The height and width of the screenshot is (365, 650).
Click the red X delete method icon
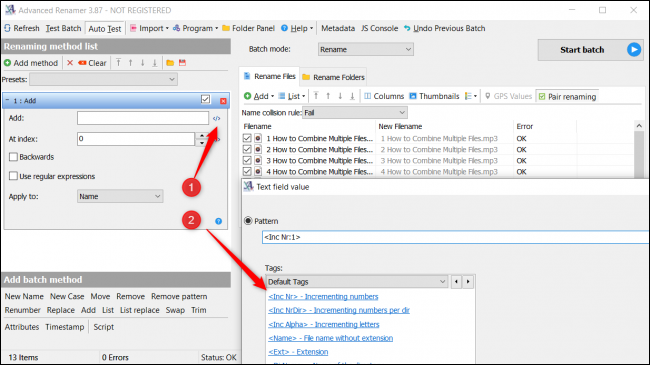70,63
